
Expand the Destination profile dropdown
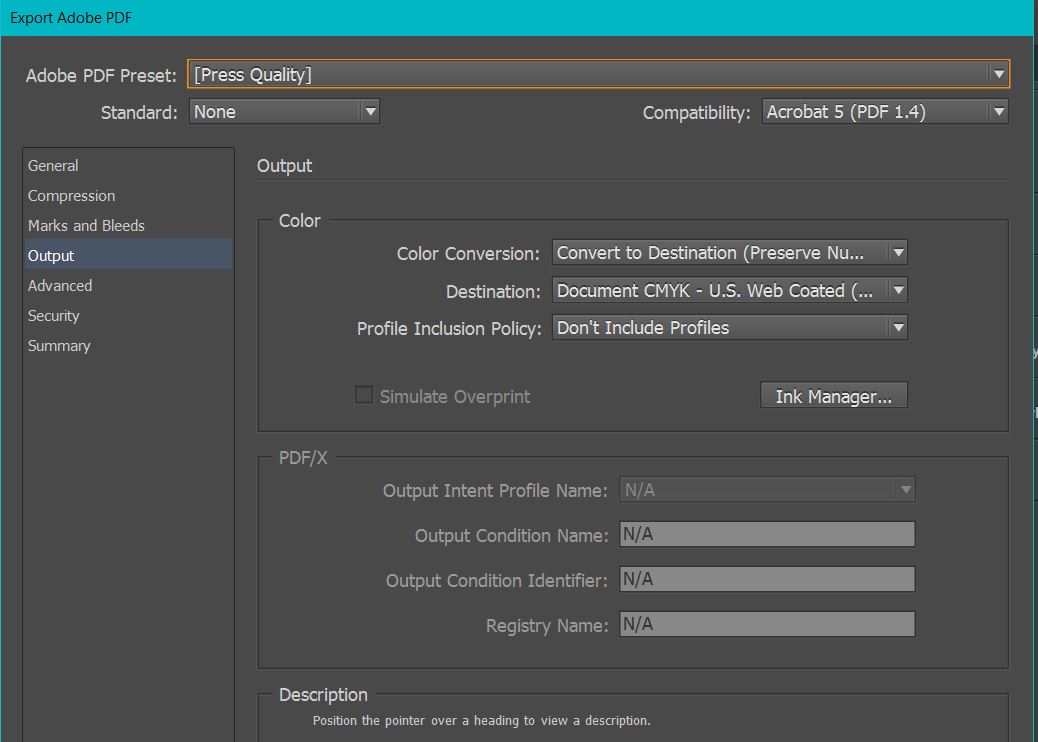point(729,291)
